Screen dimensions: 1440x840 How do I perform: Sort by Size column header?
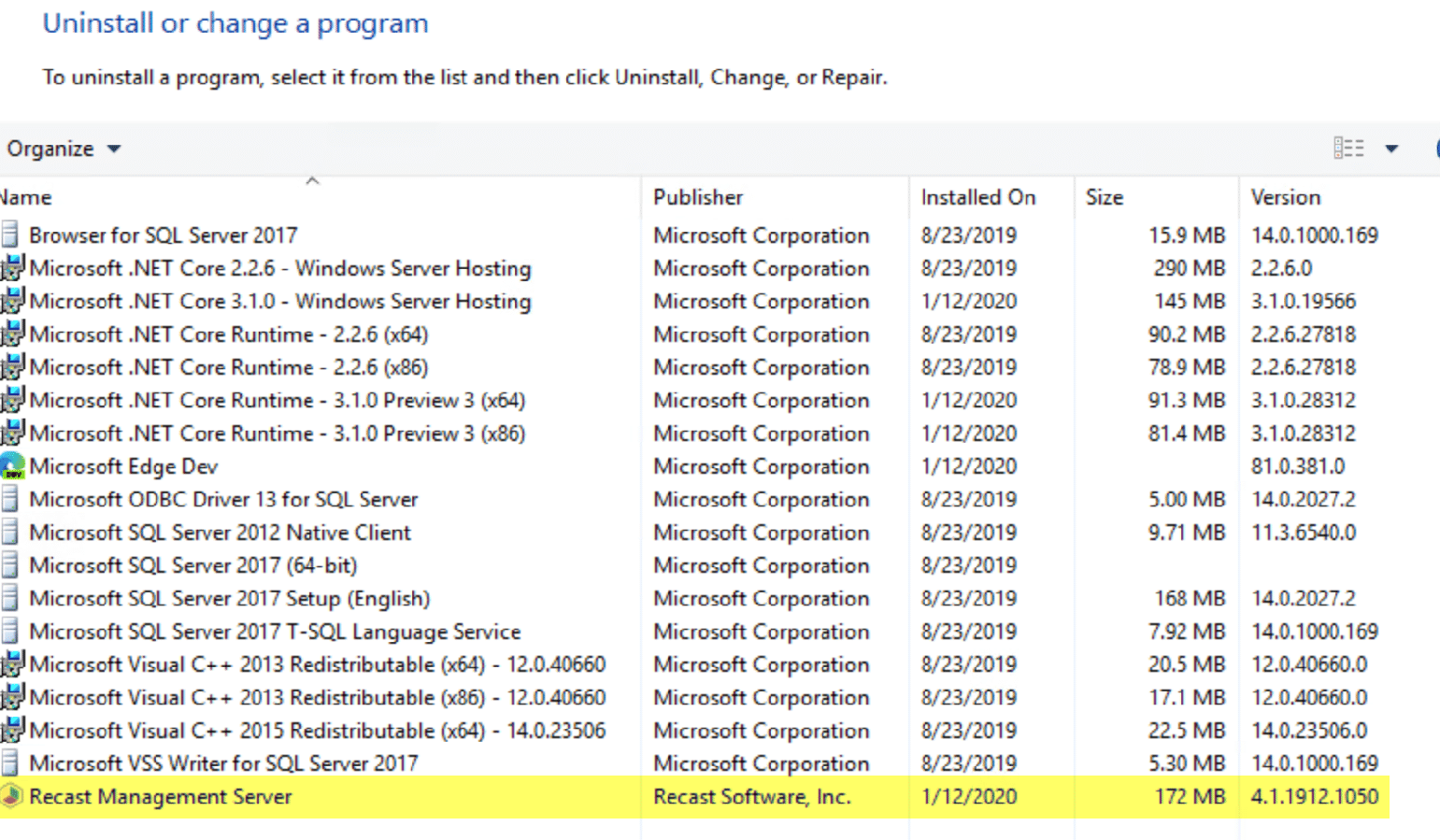pyautogui.click(x=1105, y=197)
